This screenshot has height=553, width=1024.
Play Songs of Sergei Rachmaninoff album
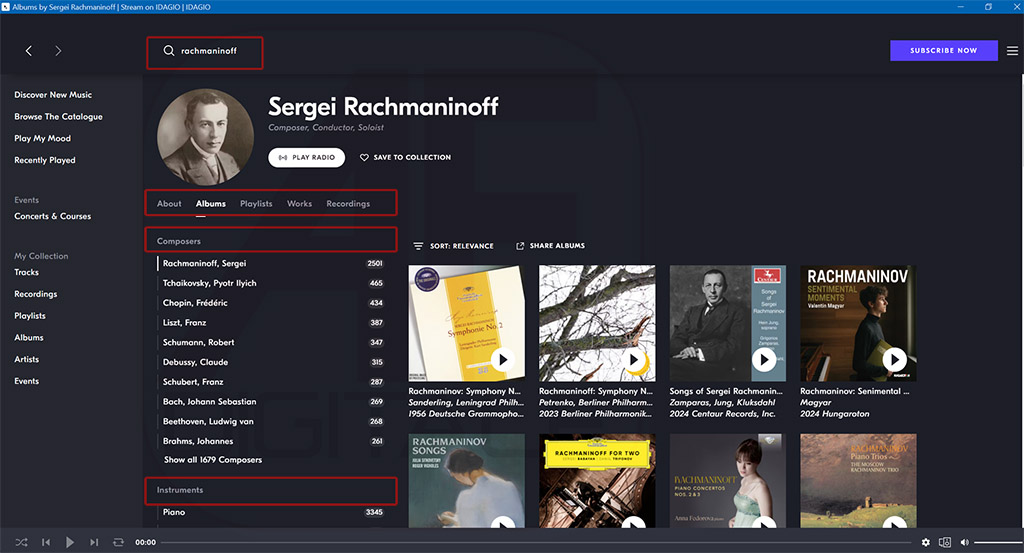click(x=763, y=359)
